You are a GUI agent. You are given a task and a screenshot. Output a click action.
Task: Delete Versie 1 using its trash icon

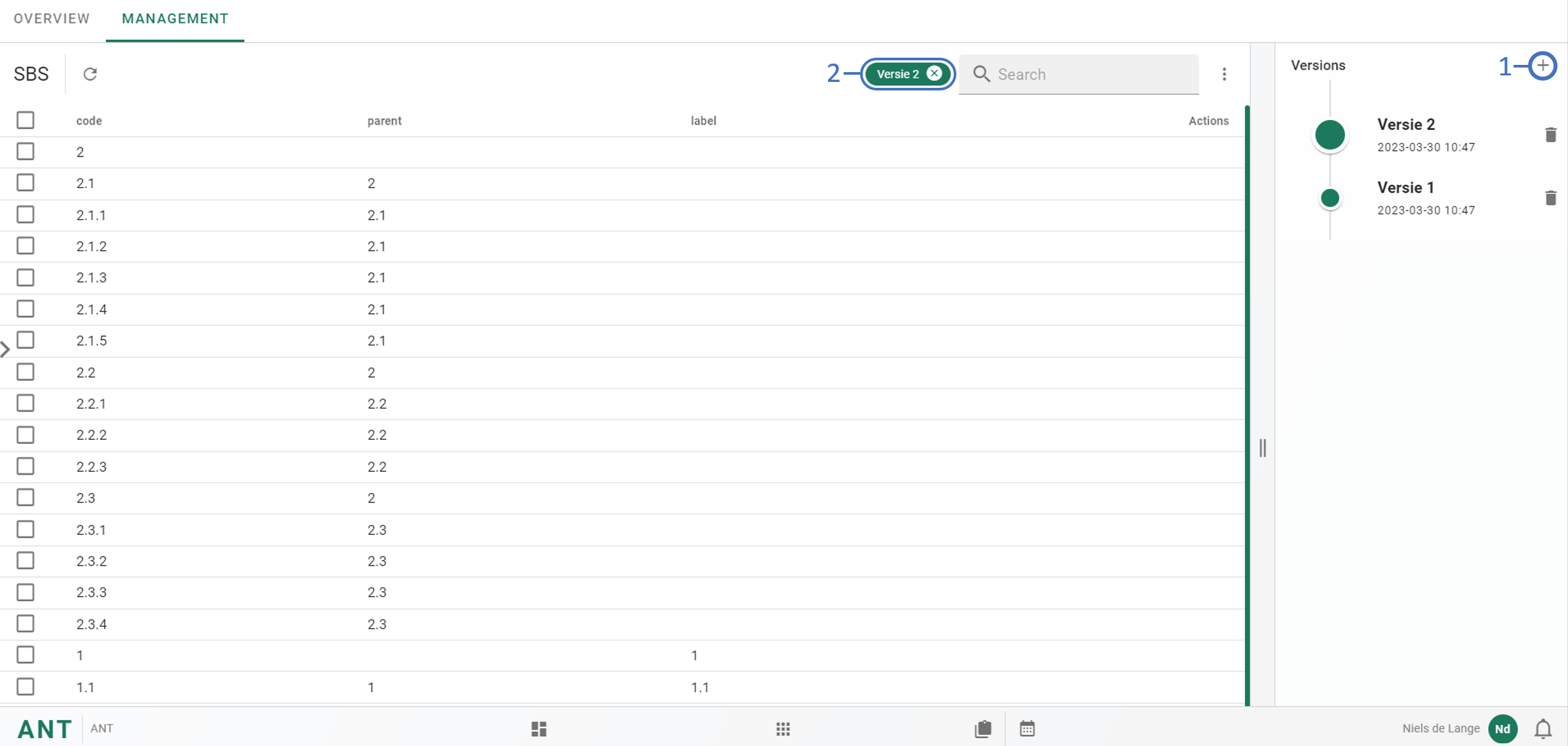coord(1550,198)
